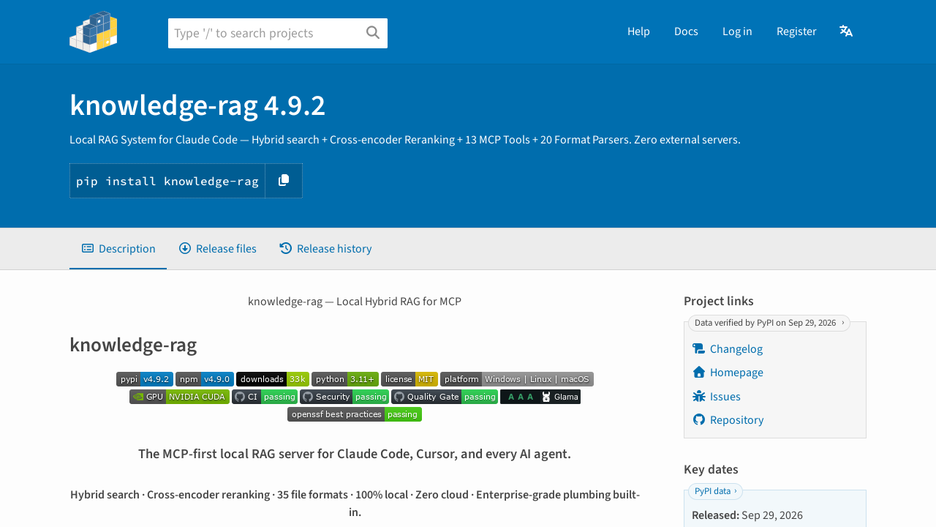The width and height of the screenshot is (936, 527).
Task: Click the search magnifier icon
Action: point(372,33)
